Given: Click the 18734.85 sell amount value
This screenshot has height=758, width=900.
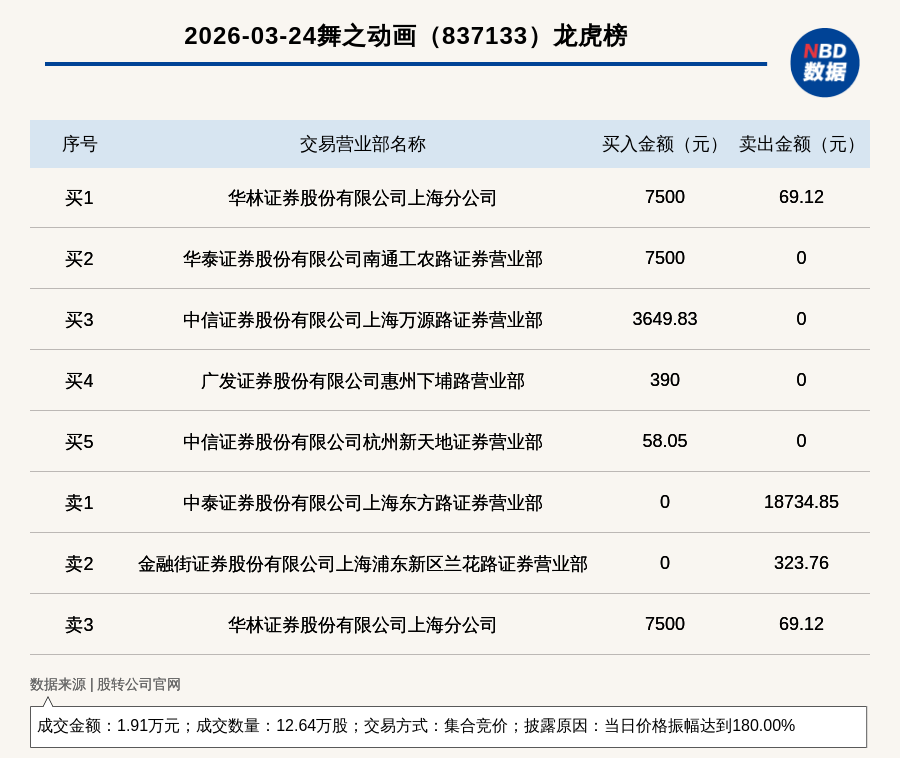Looking at the screenshot, I should click(x=801, y=502).
